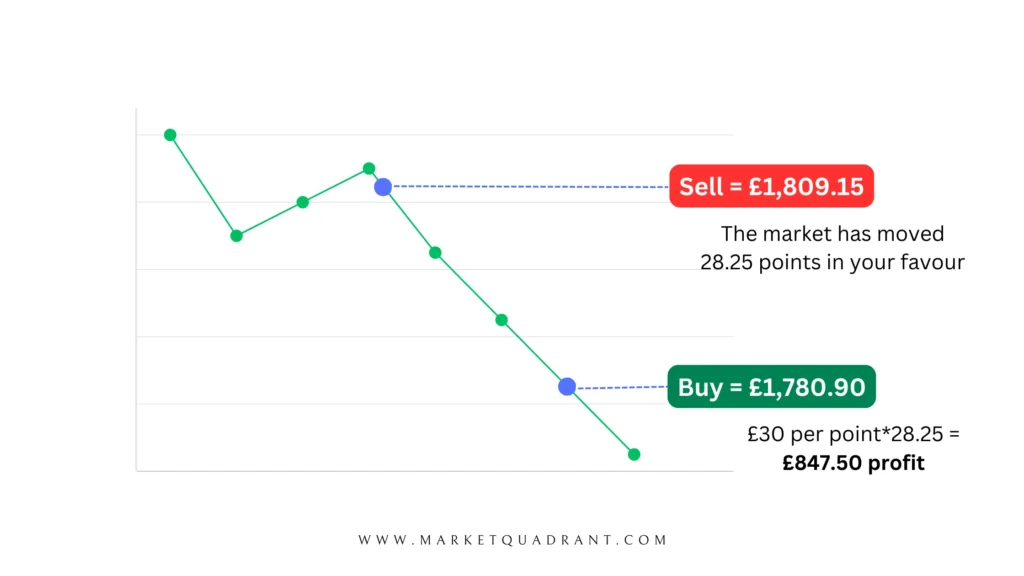Select the green point just below sell marker

click(436, 253)
